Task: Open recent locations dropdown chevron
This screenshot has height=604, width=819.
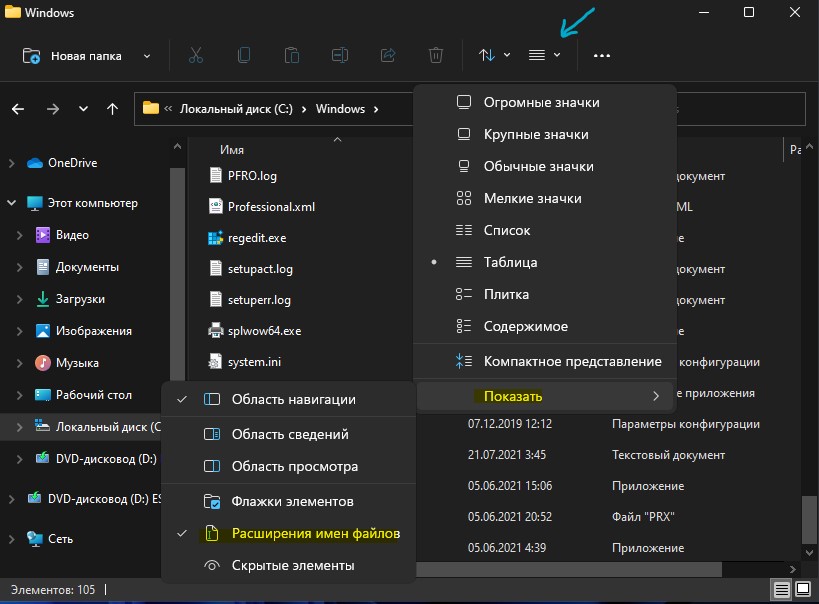Action: point(83,109)
